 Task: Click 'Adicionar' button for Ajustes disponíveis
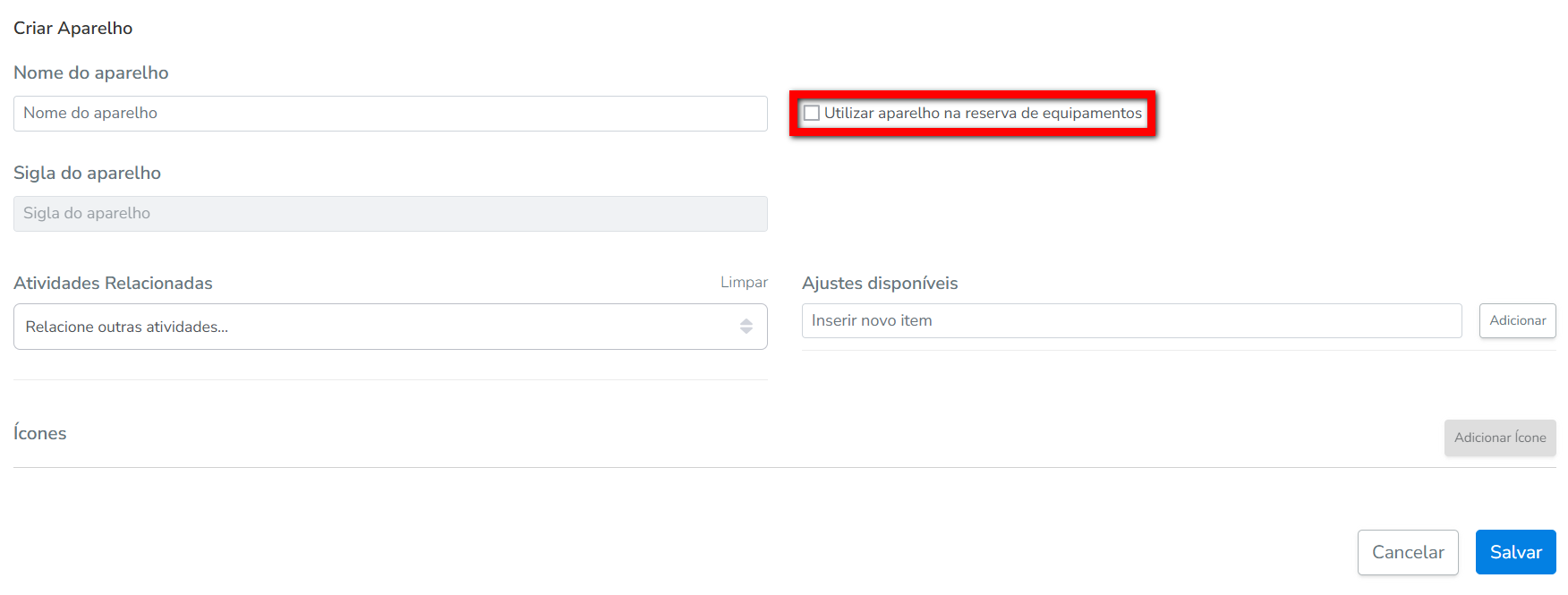[x=1517, y=320]
